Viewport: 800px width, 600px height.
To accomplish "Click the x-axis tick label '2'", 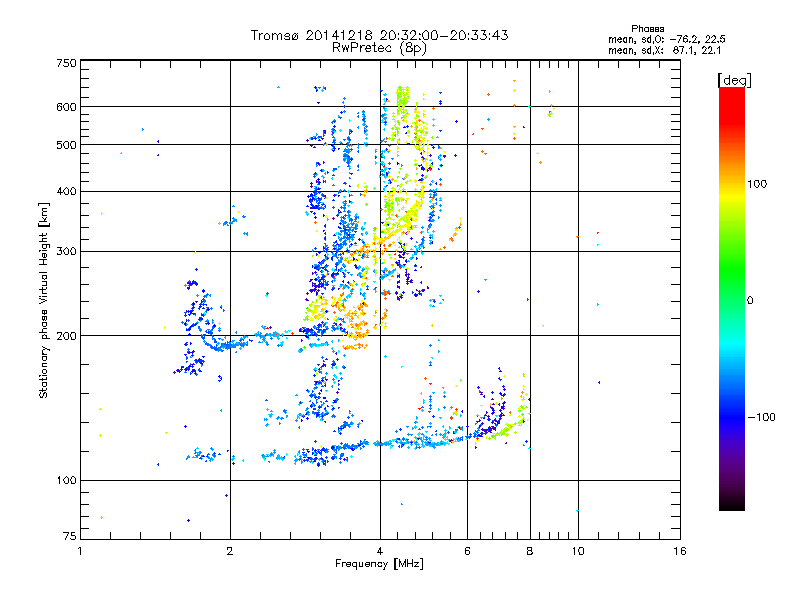I will pyautogui.click(x=230, y=551).
